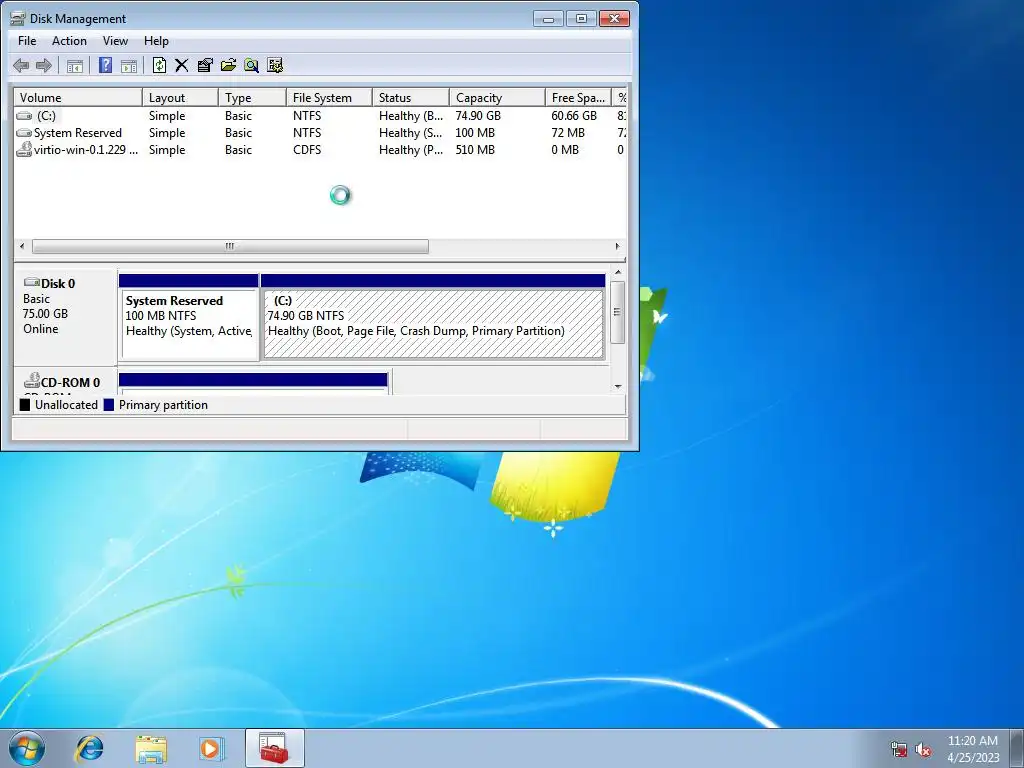Image resolution: width=1024 pixels, height=768 pixels.
Task: Open the Help menu
Action: coord(156,40)
